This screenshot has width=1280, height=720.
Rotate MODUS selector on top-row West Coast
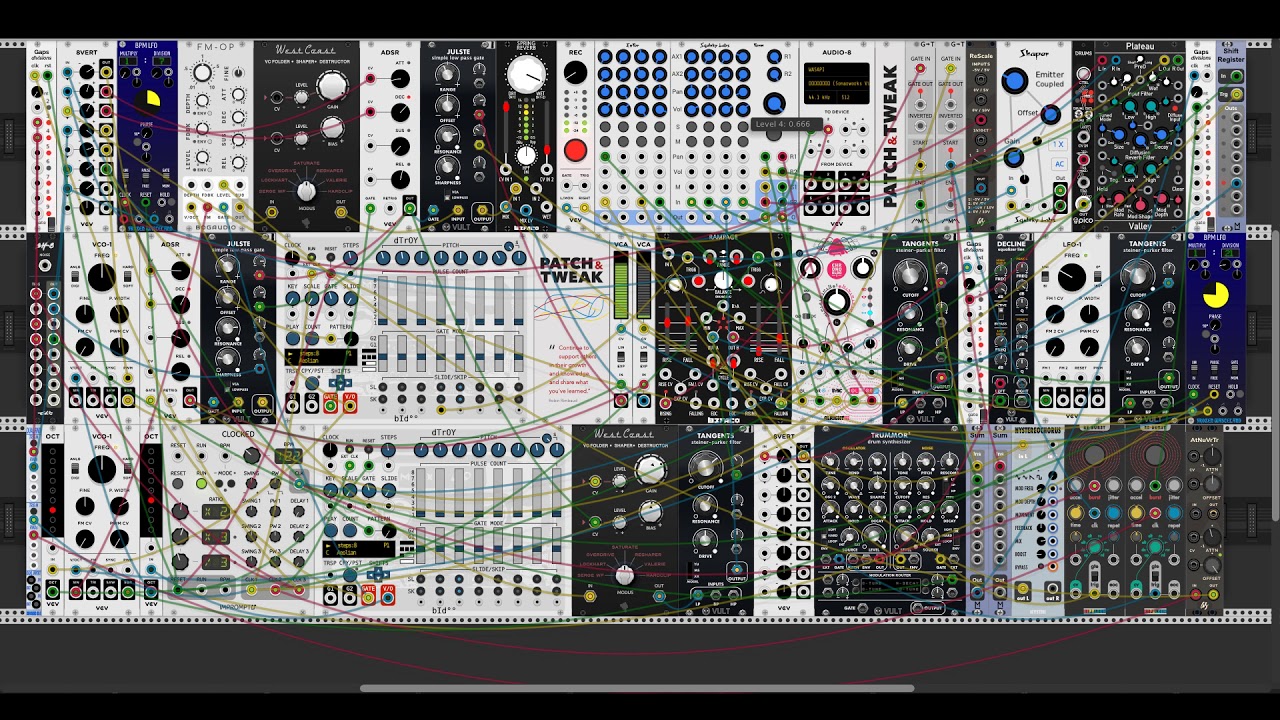[306, 191]
